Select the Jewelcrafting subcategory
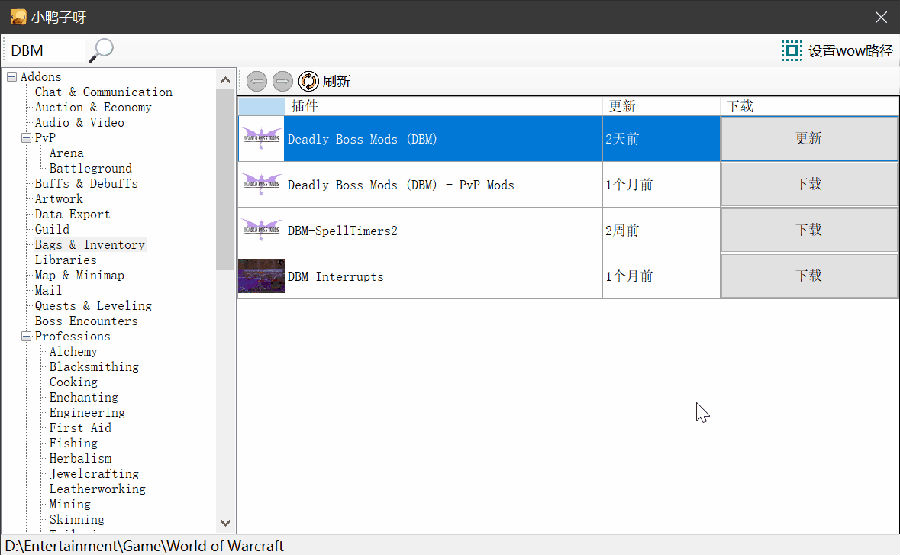 point(94,474)
